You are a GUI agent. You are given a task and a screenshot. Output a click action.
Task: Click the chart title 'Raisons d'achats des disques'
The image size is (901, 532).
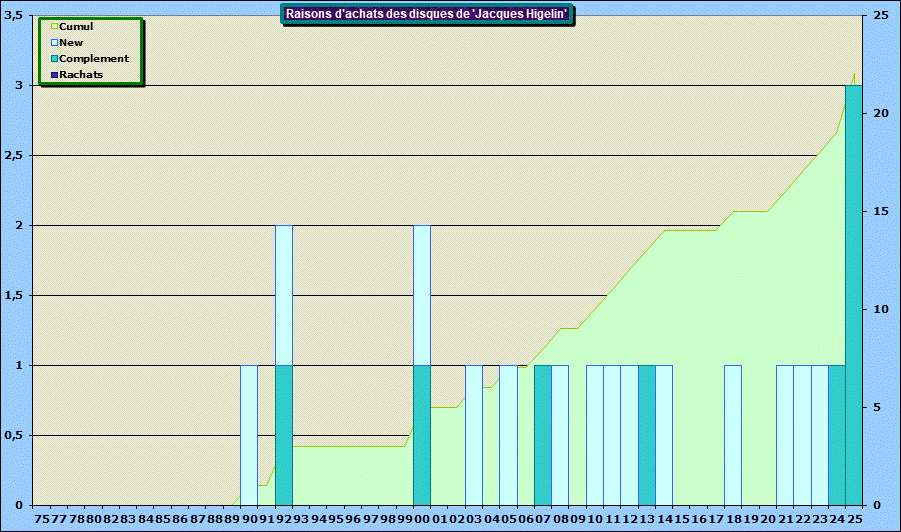tap(428, 14)
